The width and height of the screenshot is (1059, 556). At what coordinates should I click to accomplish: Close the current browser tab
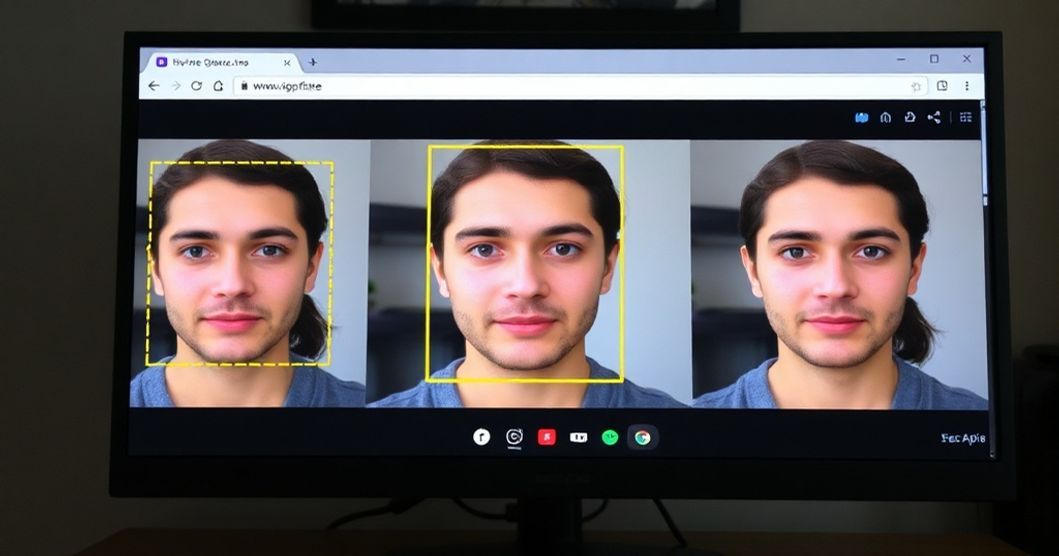[287, 63]
